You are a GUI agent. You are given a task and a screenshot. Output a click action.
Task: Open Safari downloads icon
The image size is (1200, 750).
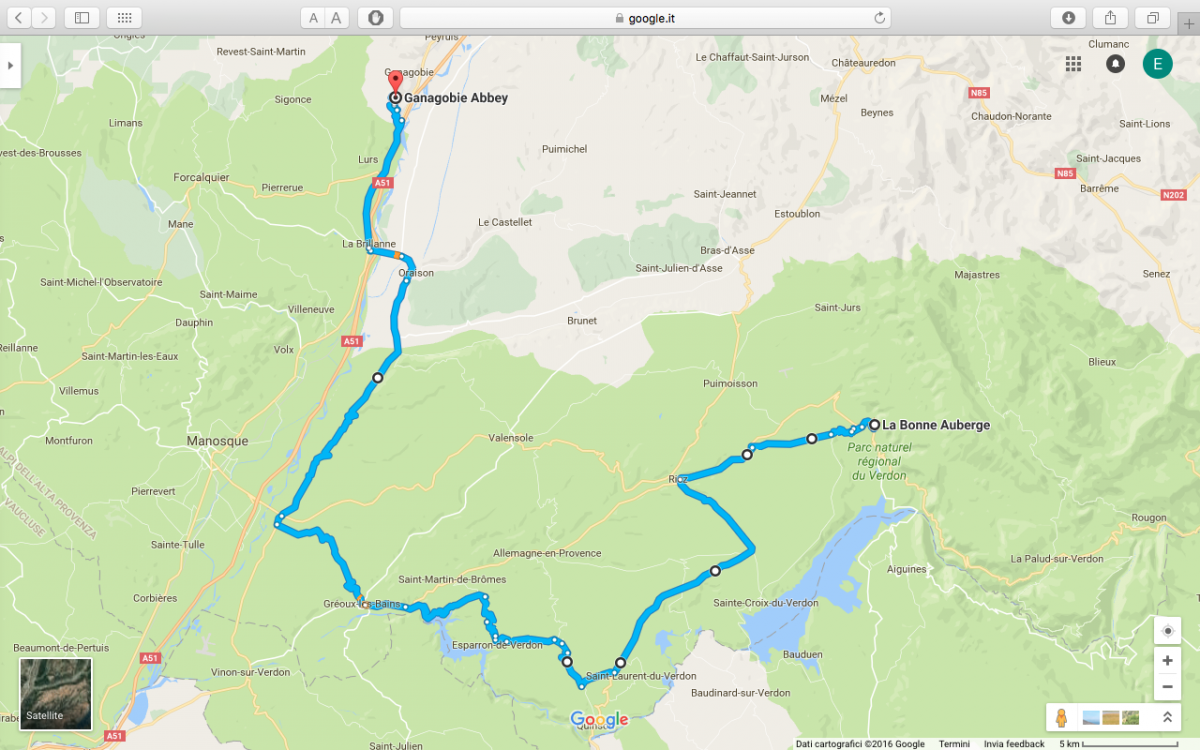1069,18
